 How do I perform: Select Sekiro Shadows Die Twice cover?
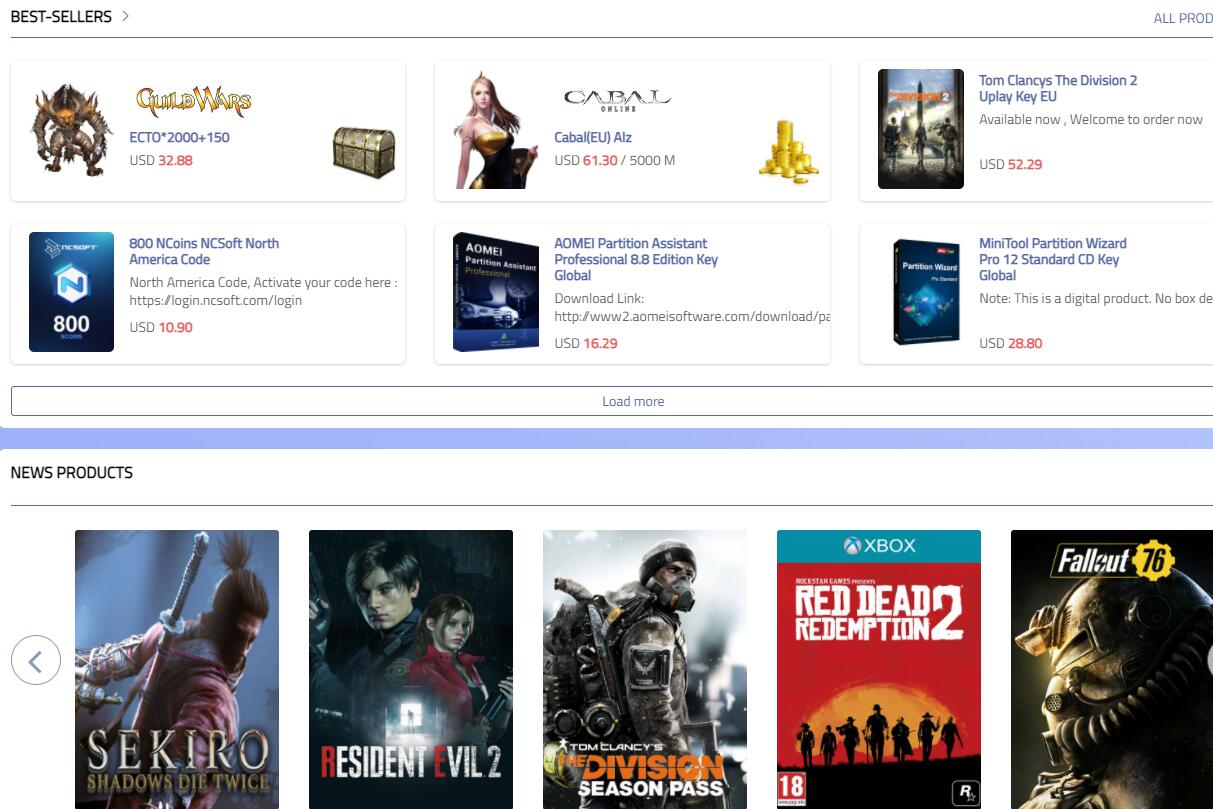pyautogui.click(x=177, y=668)
